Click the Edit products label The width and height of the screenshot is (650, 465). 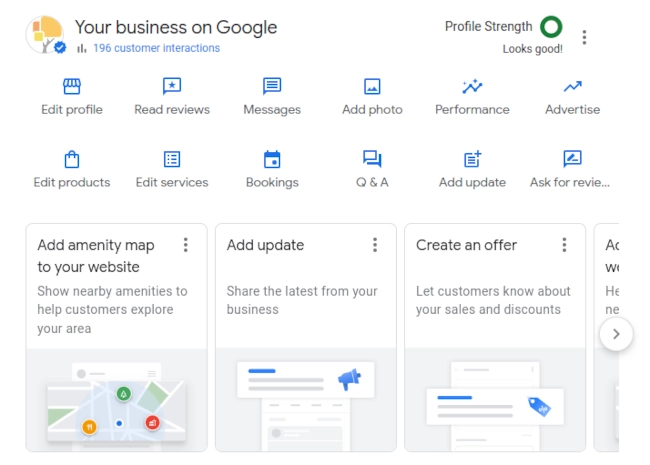tap(72, 183)
